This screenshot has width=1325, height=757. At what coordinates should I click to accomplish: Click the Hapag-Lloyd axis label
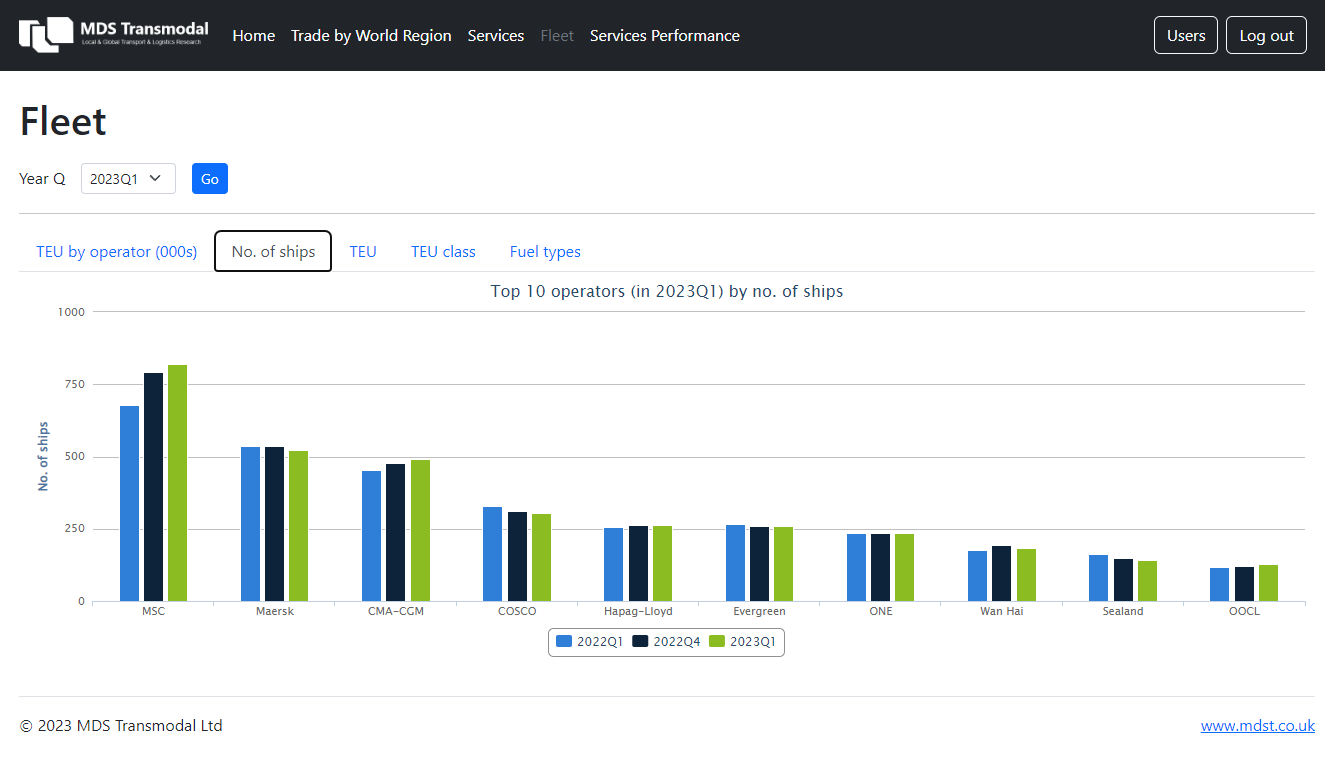(x=638, y=611)
